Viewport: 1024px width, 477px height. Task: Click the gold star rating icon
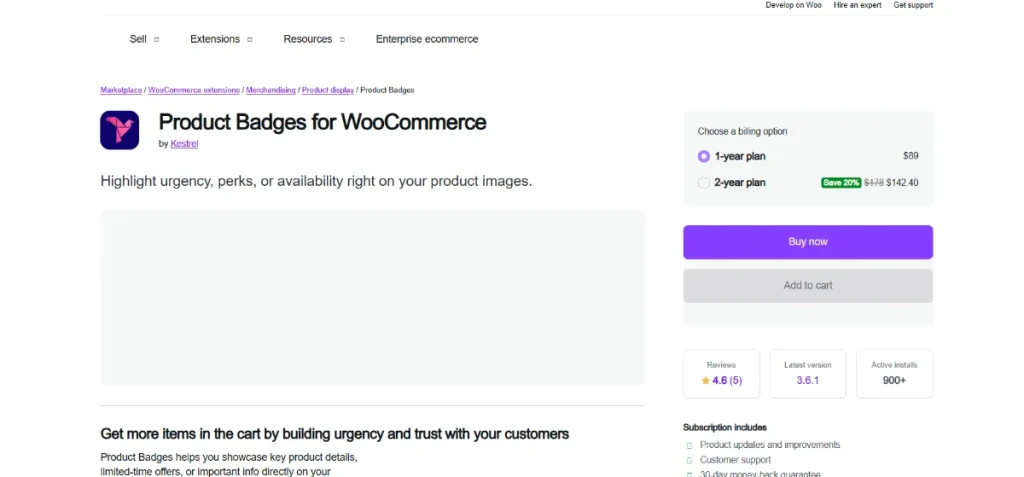pyautogui.click(x=704, y=381)
